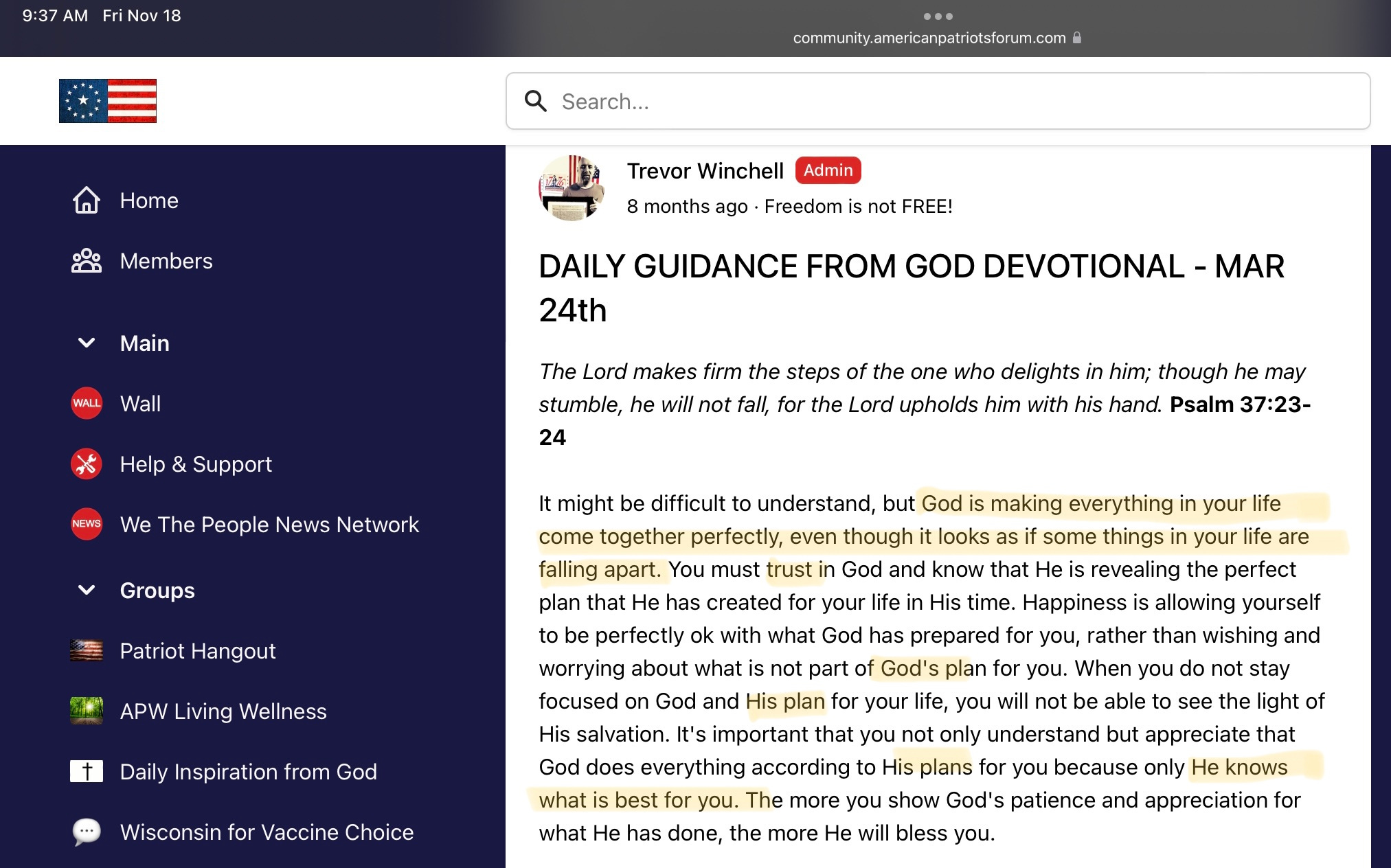The height and width of the screenshot is (868, 1391).
Task: Click the red NEWS icon
Action: pos(87,524)
